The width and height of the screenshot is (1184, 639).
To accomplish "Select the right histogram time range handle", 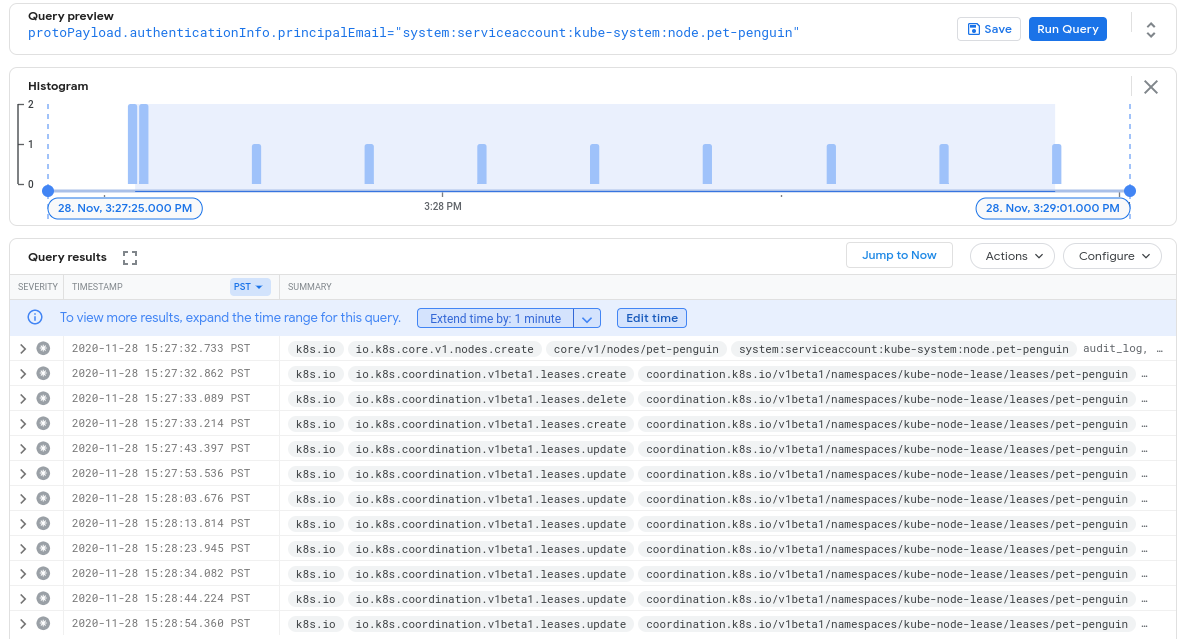I will [x=1130, y=191].
